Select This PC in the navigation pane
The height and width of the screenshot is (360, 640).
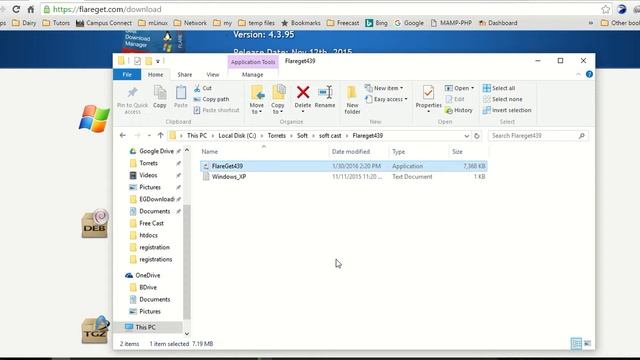[140, 327]
